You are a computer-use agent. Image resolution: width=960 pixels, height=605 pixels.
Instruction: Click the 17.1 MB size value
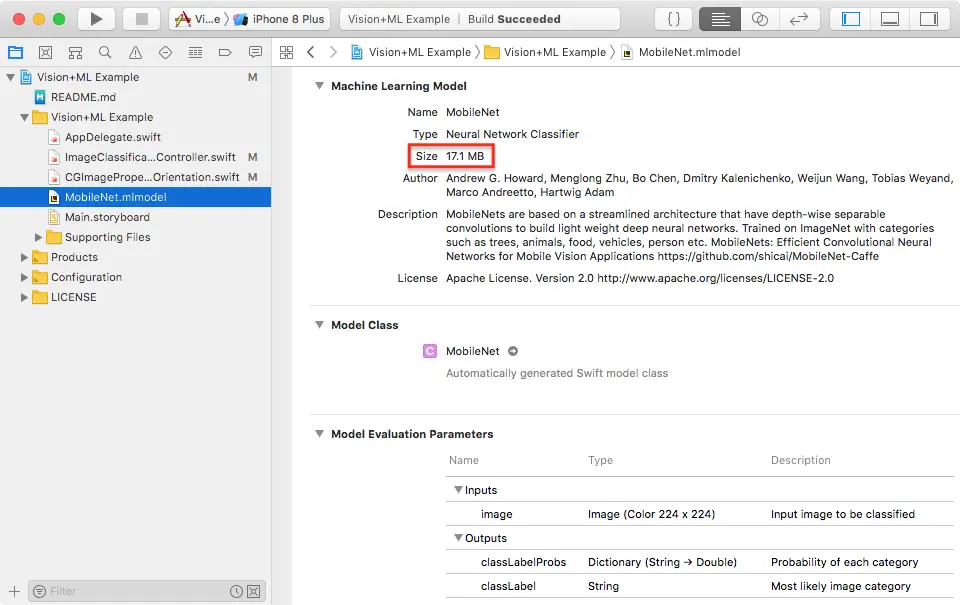[x=465, y=156]
